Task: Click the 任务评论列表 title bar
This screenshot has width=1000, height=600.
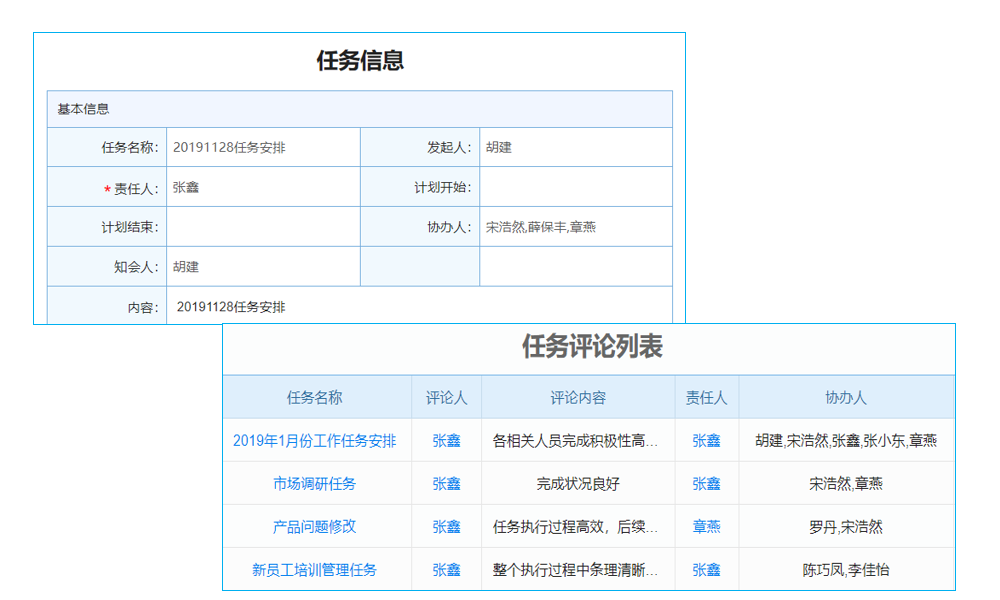Action: pos(590,348)
